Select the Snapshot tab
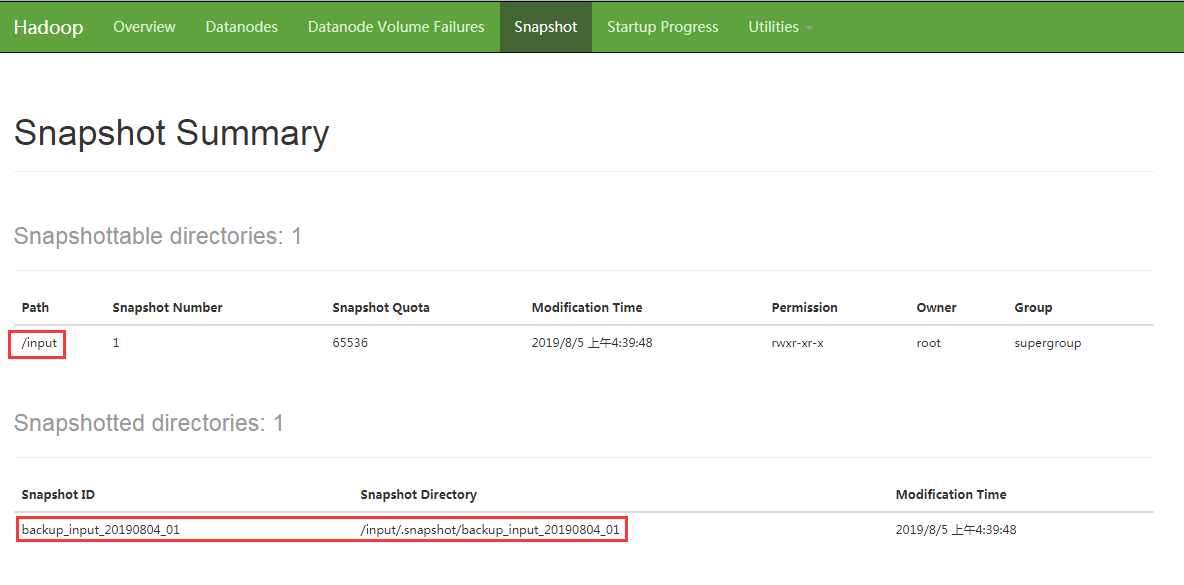Viewport: 1184px width, 585px height. (x=546, y=27)
